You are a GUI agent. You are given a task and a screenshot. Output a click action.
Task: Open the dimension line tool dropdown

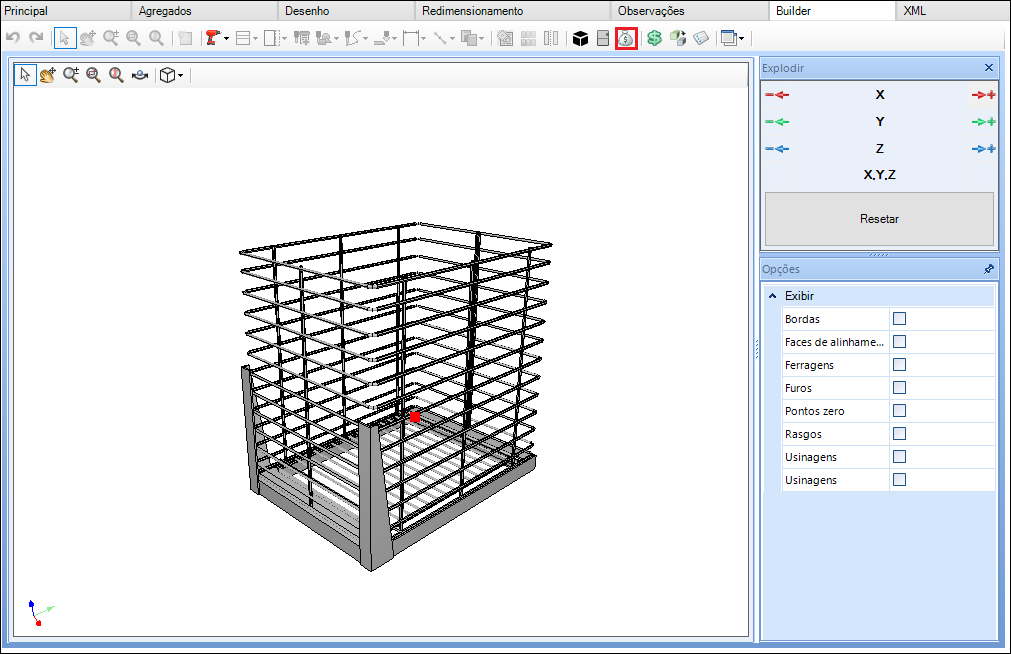pyautogui.click(x=423, y=39)
